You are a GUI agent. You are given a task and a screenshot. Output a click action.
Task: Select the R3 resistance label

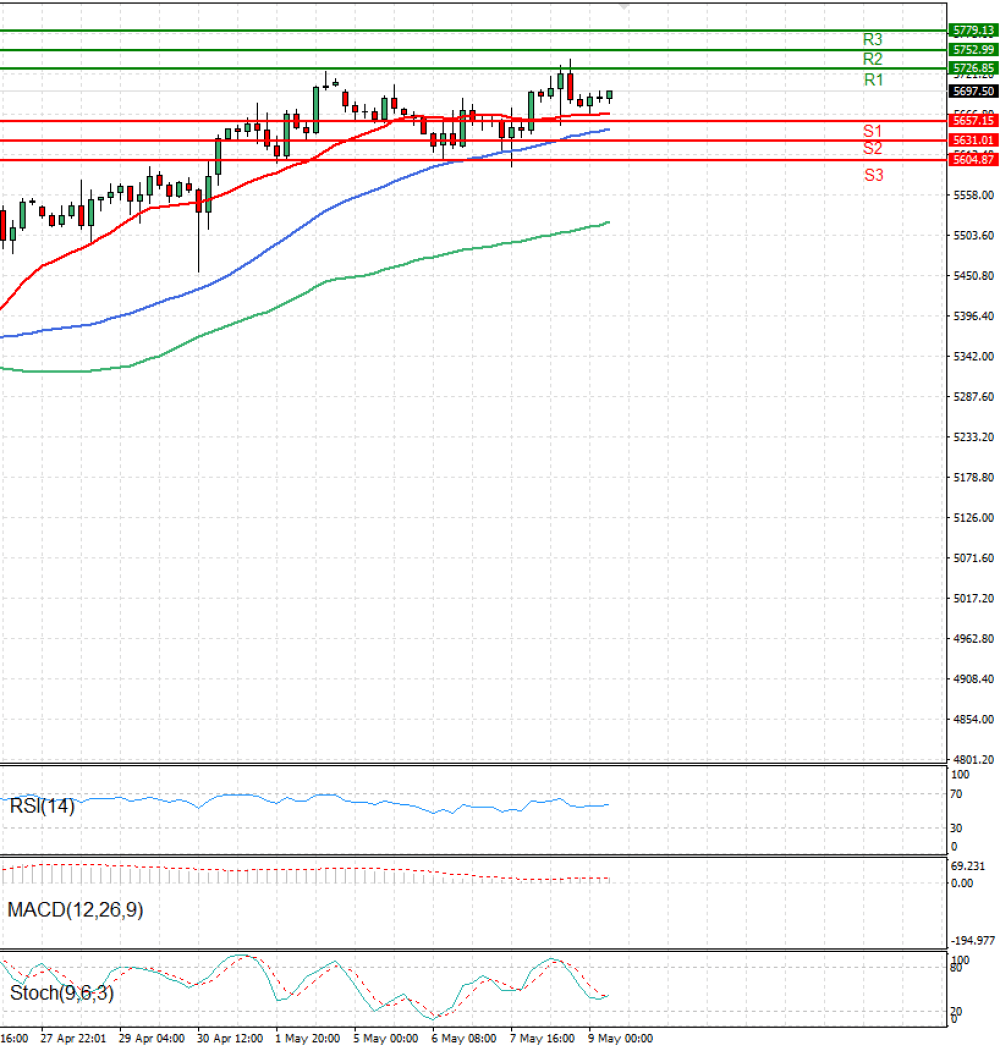[x=873, y=40]
